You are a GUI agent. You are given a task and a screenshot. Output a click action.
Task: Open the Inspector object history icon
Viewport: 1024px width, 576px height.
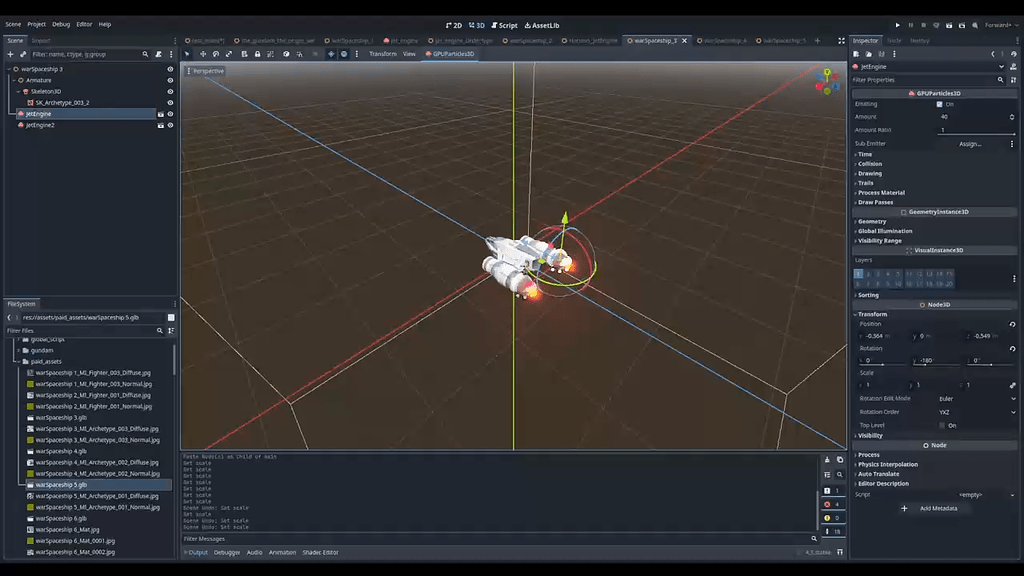[x=1014, y=54]
